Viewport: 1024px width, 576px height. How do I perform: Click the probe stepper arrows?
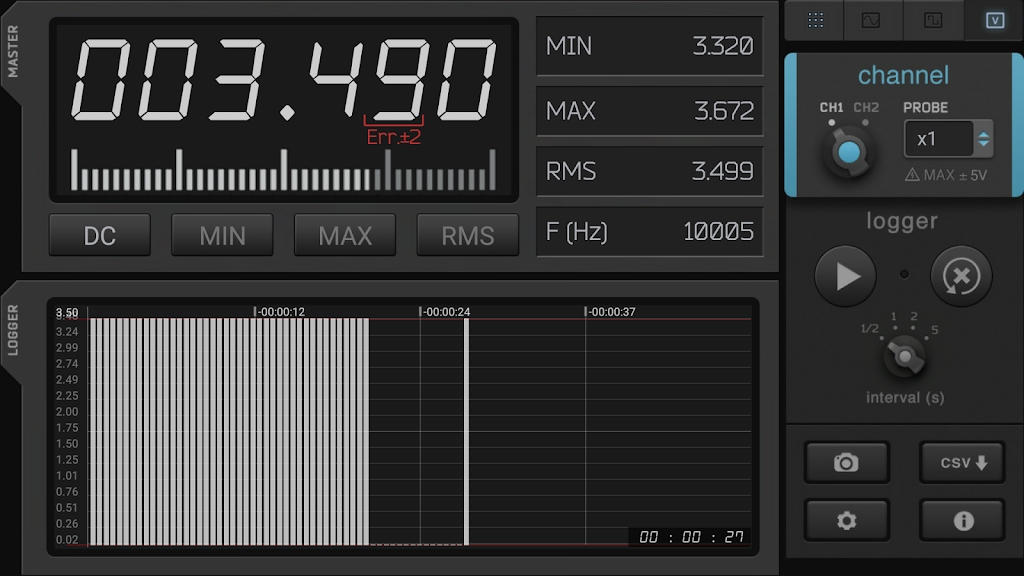tap(984, 139)
